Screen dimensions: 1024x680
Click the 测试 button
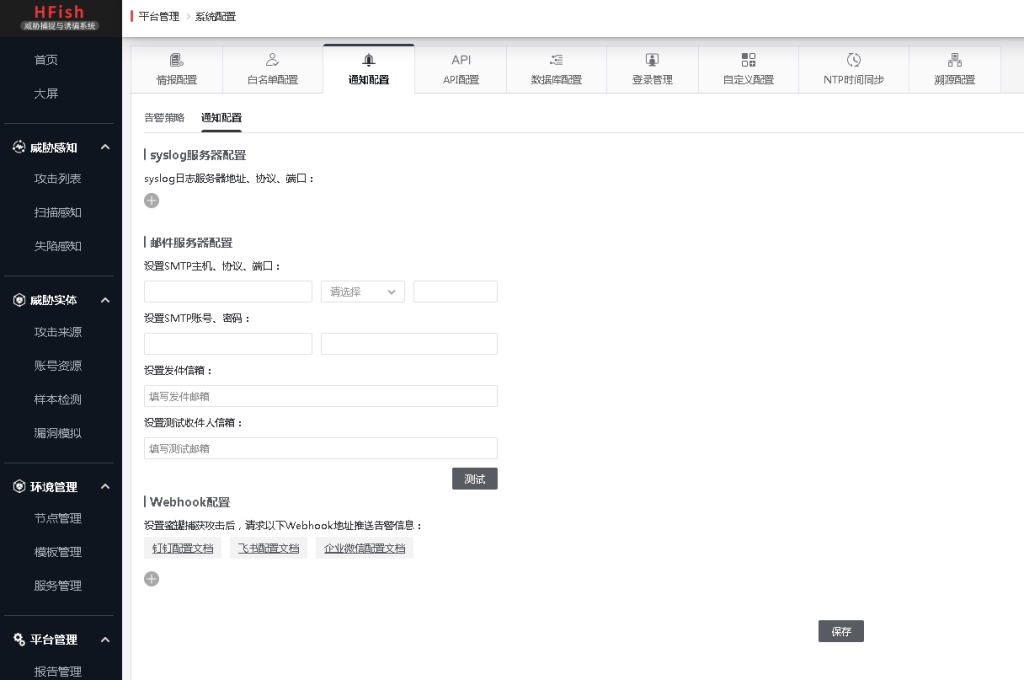tap(474, 479)
